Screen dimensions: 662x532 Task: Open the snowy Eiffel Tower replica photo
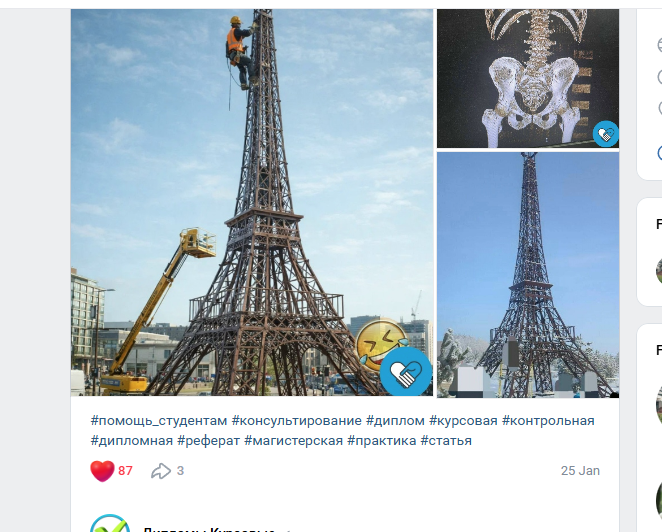pyautogui.click(x=528, y=275)
